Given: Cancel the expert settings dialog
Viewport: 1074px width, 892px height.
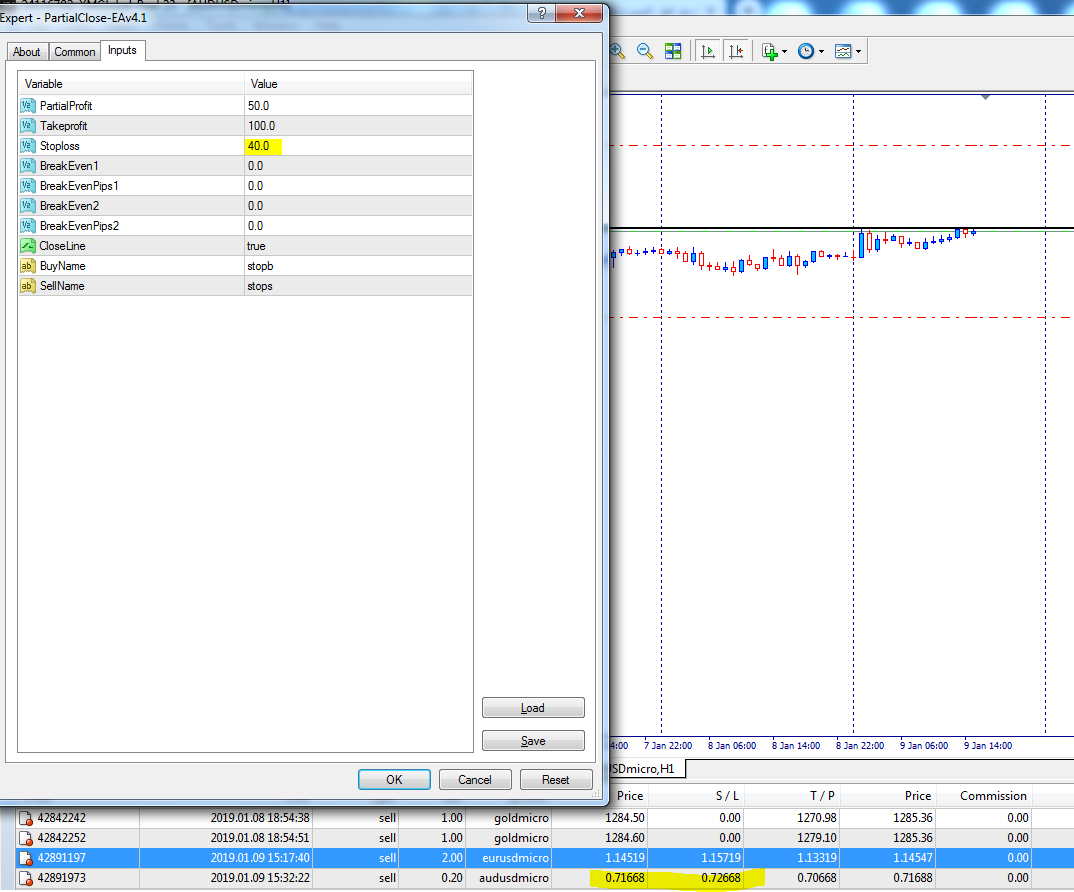Looking at the screenshot, I should pyautogui.click(x=475, y=780).
